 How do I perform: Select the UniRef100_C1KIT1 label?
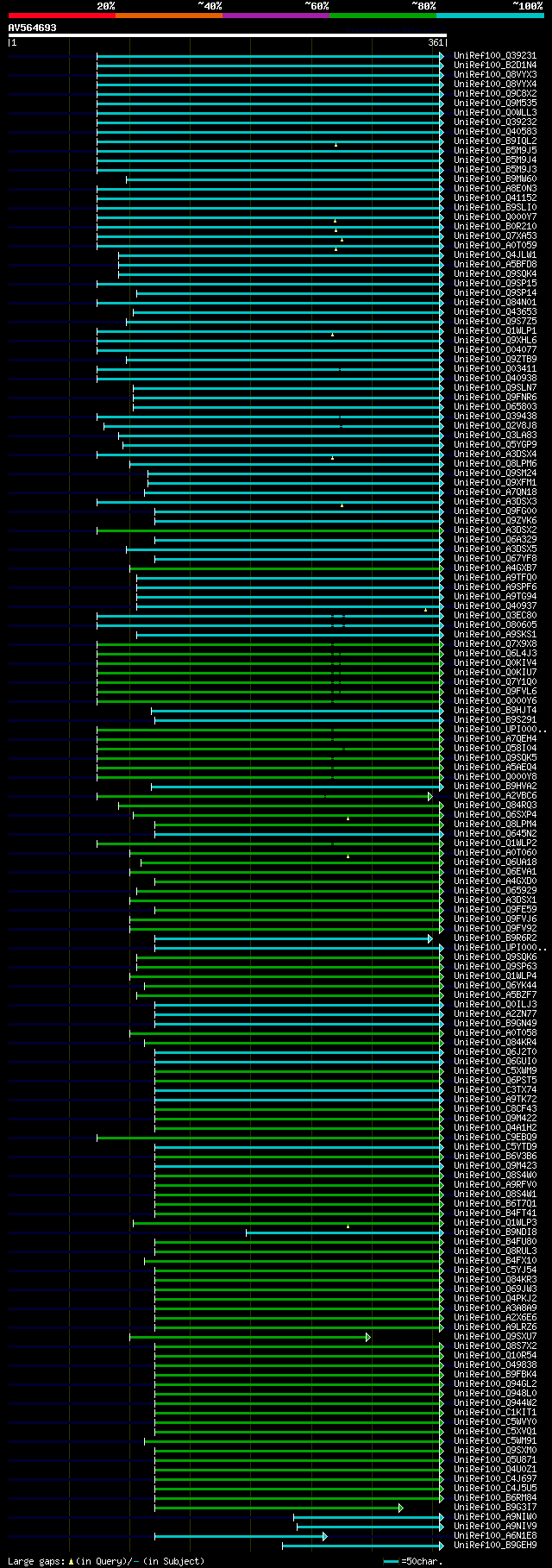pos(495,1413)
